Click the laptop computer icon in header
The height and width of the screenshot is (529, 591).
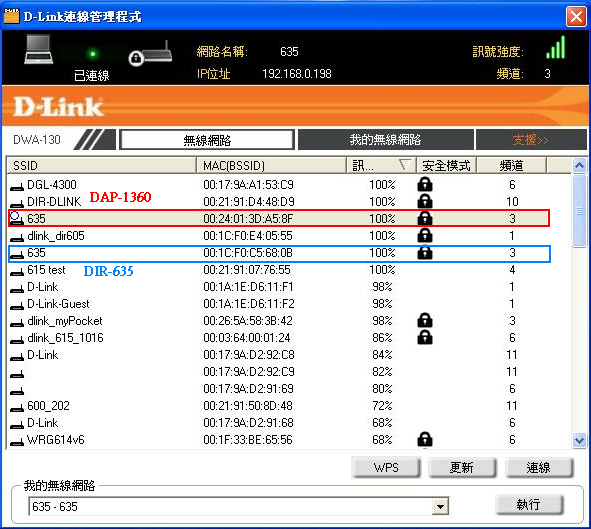point(38,49)
